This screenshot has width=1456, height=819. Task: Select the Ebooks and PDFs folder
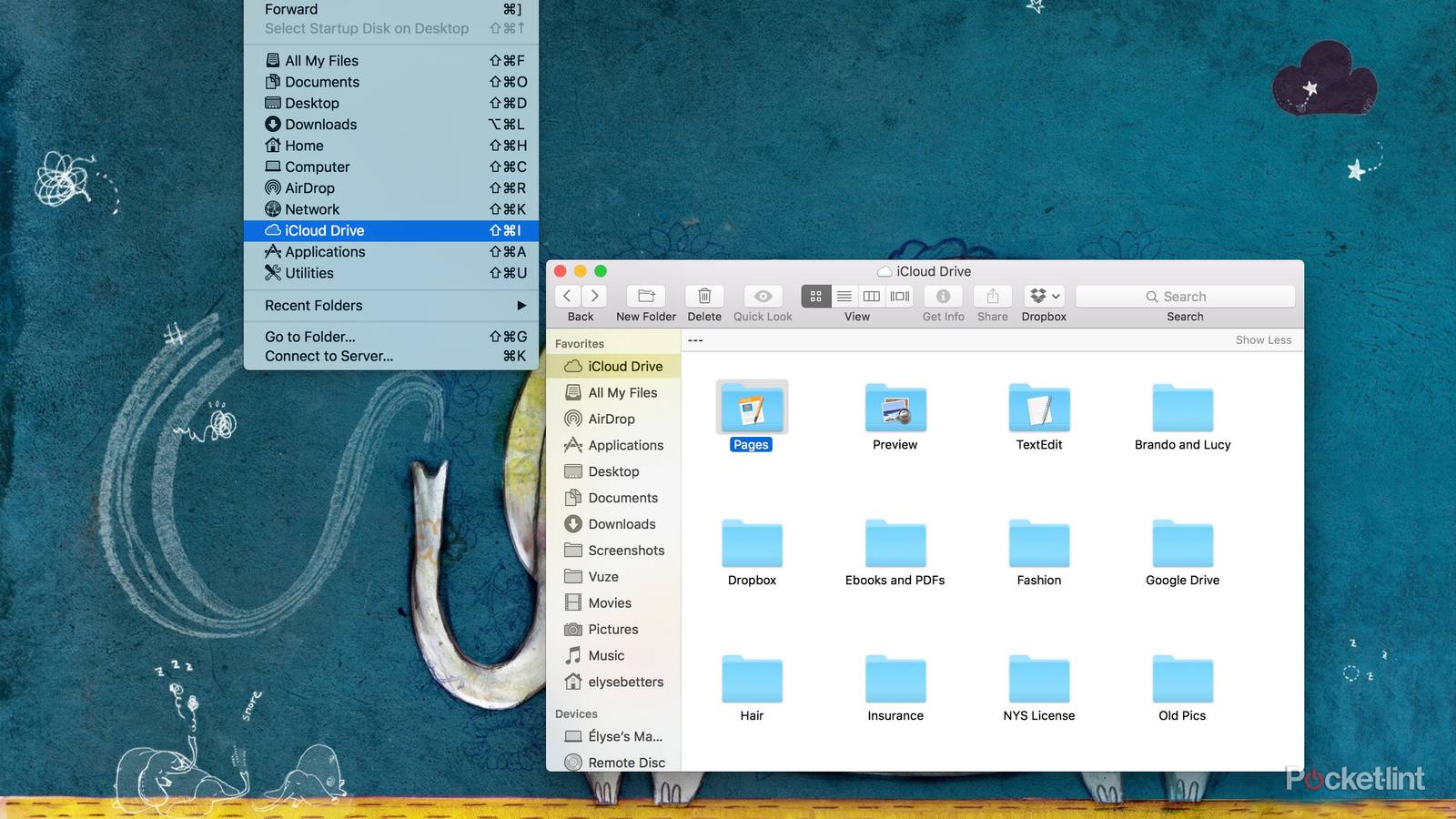click(895, 543)
